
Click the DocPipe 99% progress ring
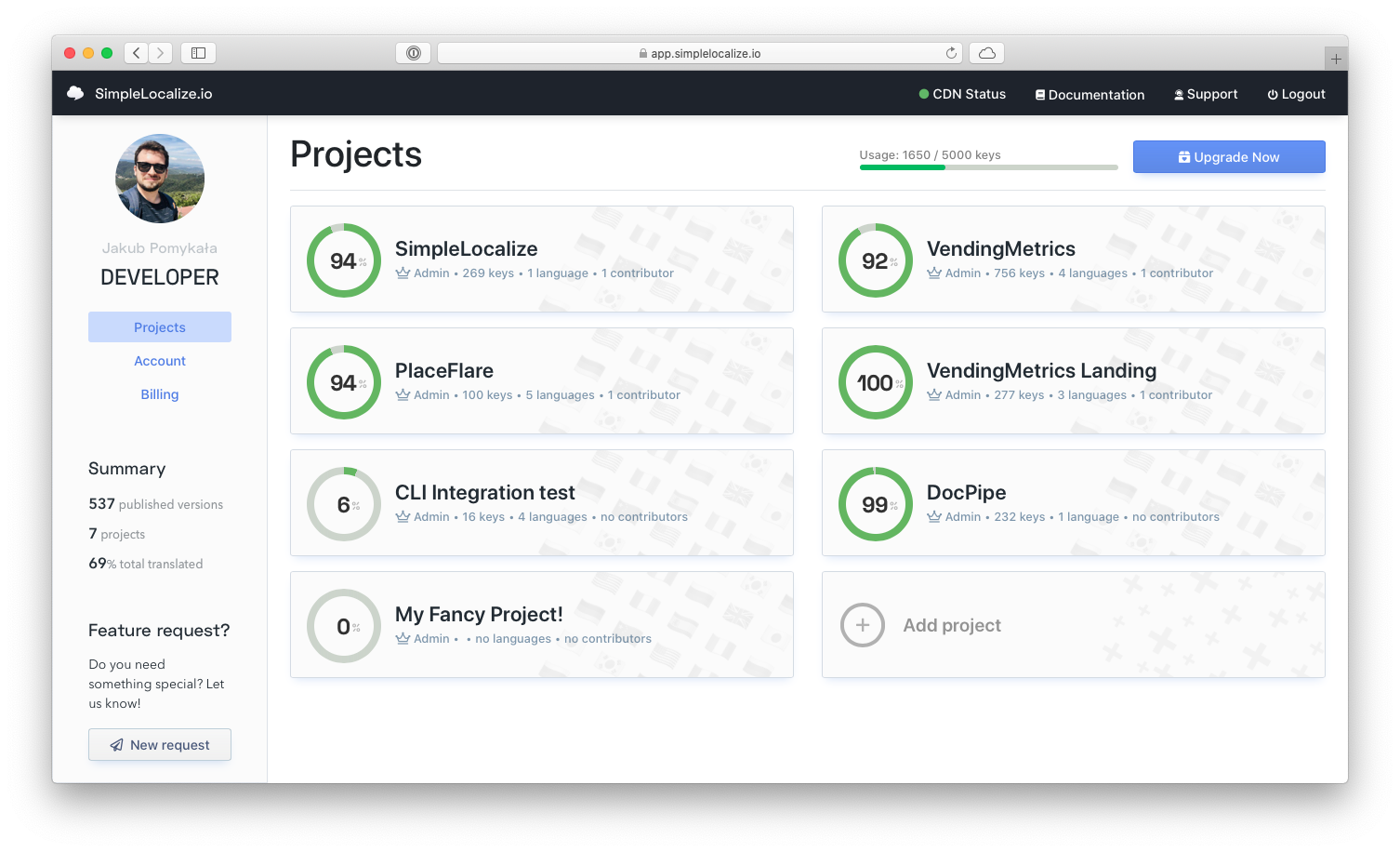[876, 504]
